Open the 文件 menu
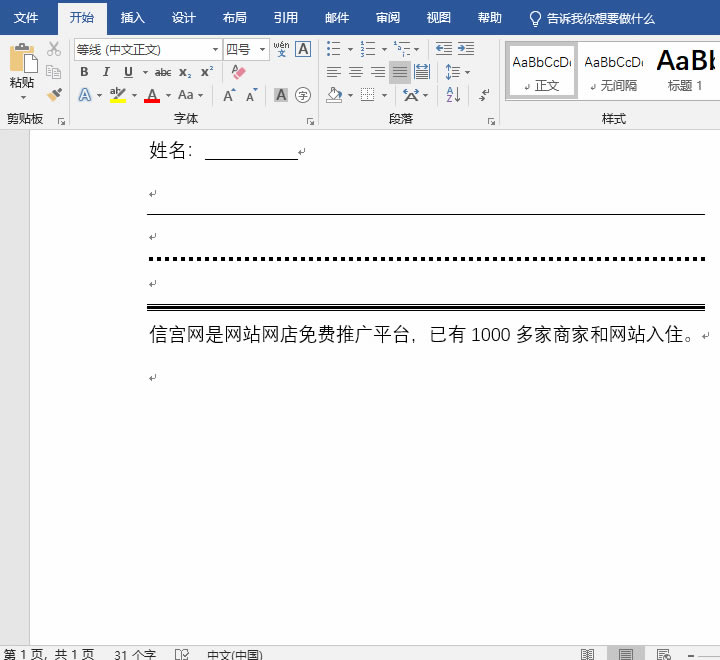720x660 pixels. [26, 18]
